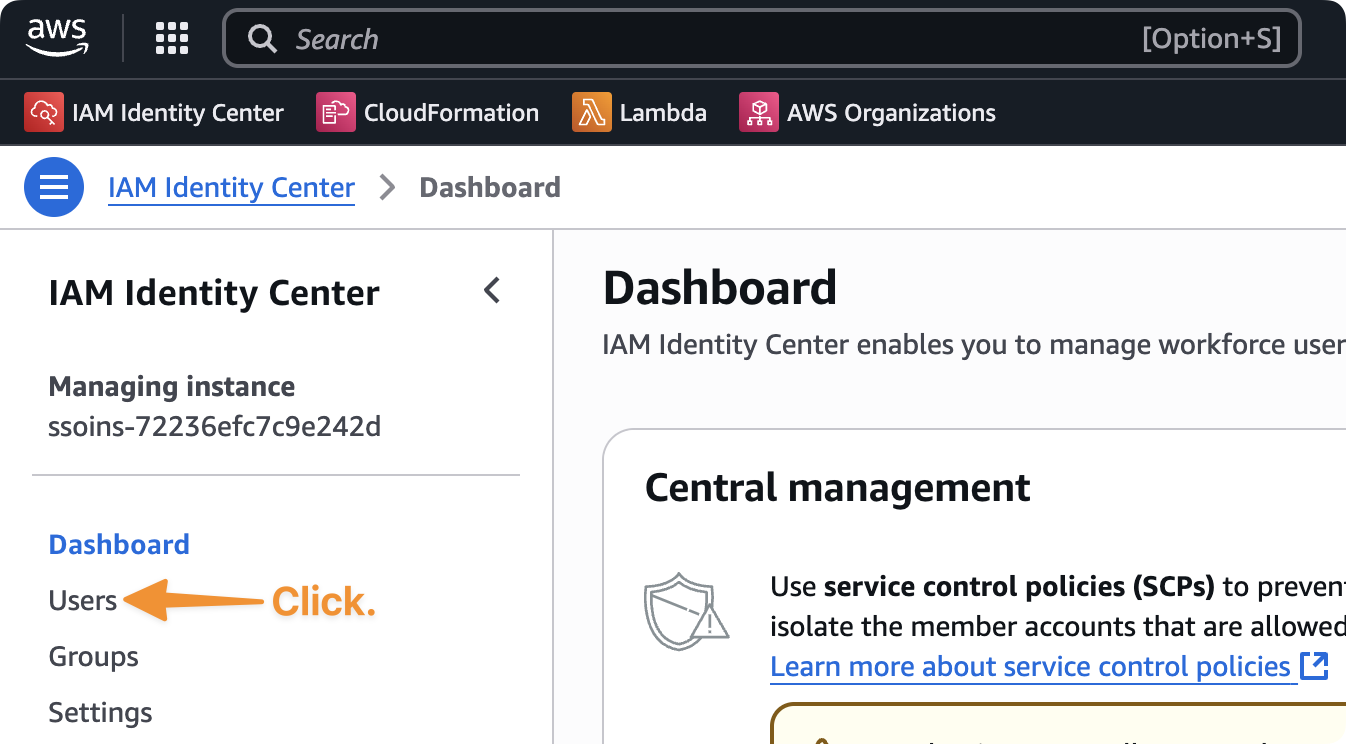The width and height of the screenshot is (1346, 744).
Task: Follow the service control policies learn more link
Action: click(1030, 666)
